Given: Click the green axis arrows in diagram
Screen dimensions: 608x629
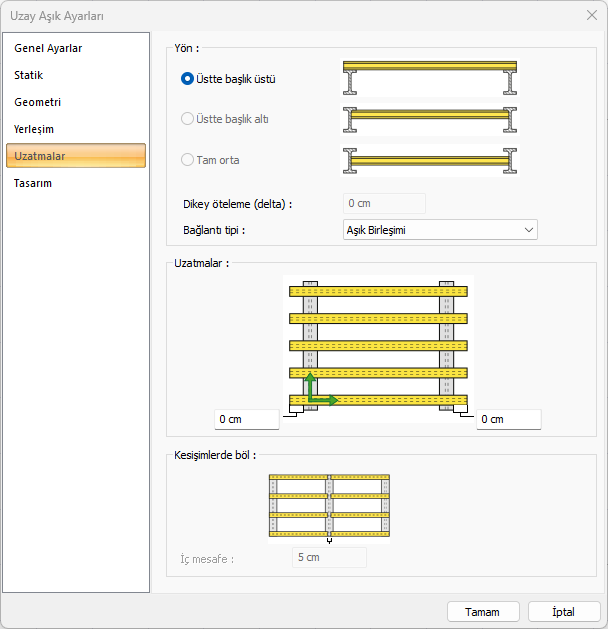Looking at the screenshot, I should click(320, 392).
